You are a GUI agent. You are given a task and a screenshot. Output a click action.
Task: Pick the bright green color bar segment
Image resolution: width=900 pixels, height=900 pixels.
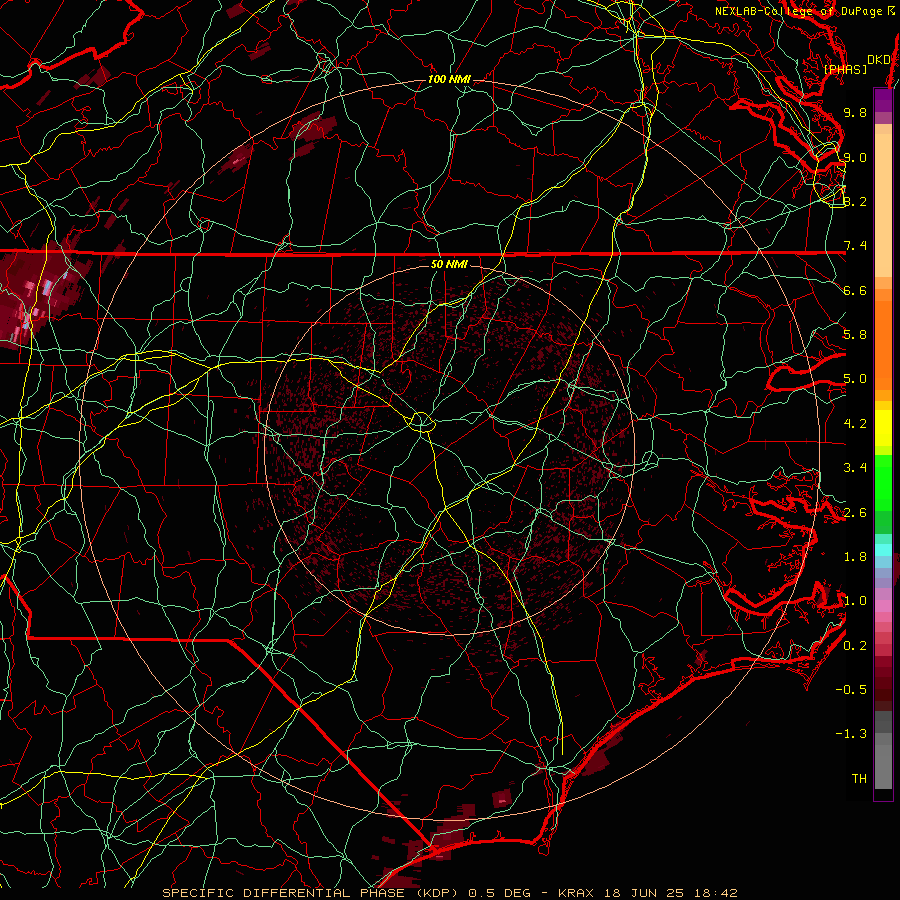tap(883, 482)
